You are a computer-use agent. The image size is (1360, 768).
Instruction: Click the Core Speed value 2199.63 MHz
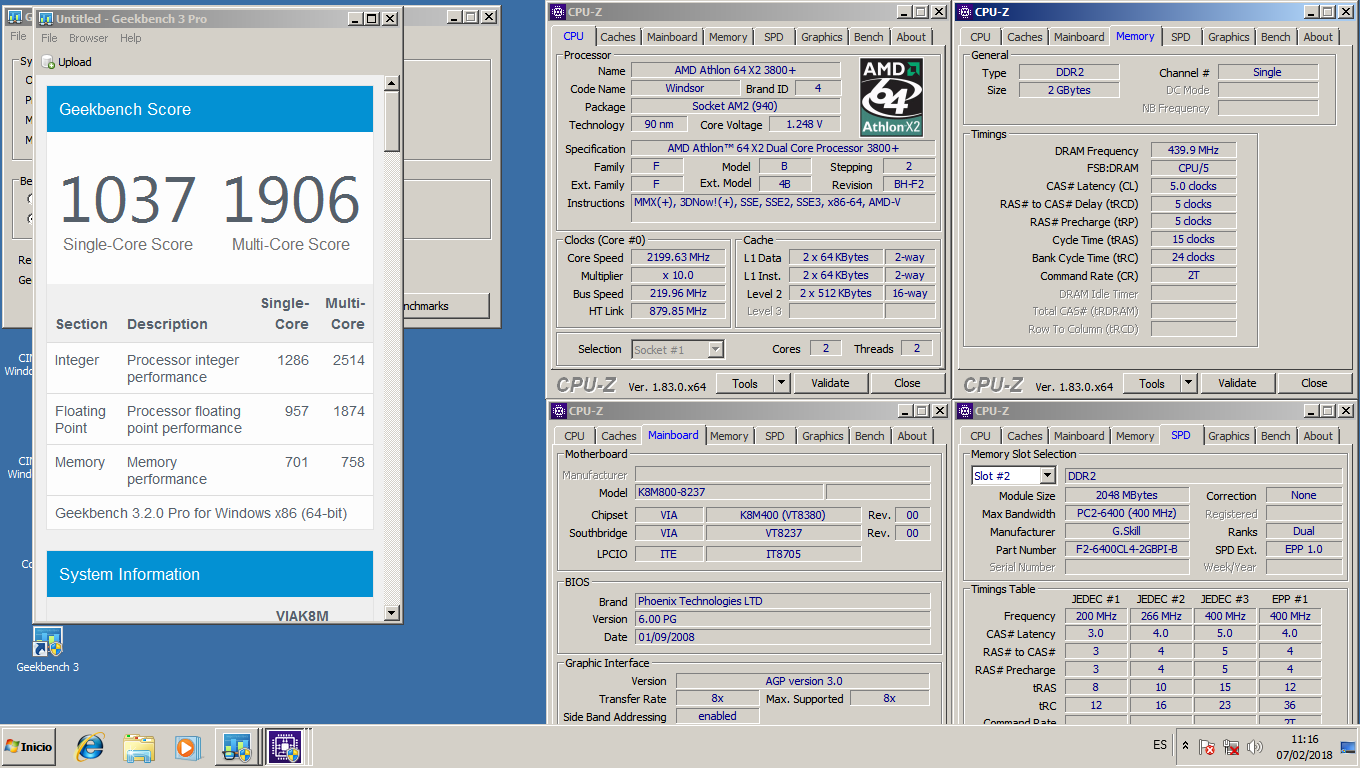click(676, 257)
